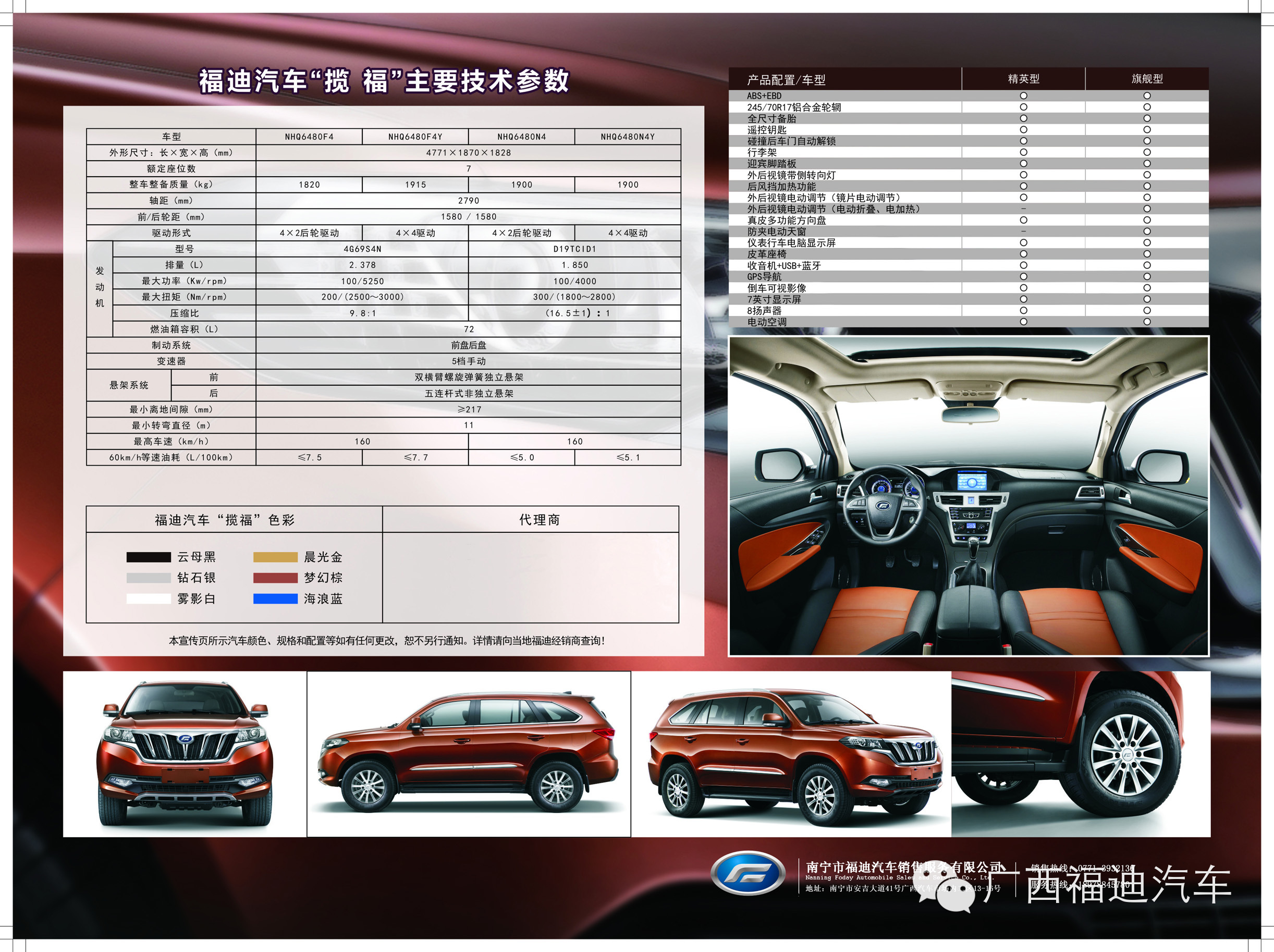This screenshot has width=1274, height=952.
Task: Select the 梦幻棕 brown color swatch
Action: 275,578
